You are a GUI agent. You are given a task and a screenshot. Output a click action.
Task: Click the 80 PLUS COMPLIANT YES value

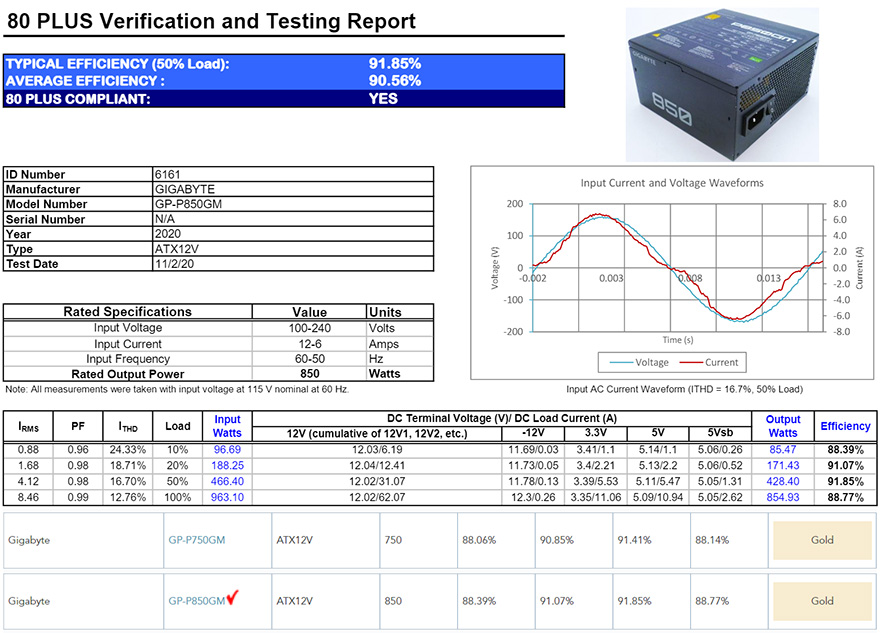point(383,99)
